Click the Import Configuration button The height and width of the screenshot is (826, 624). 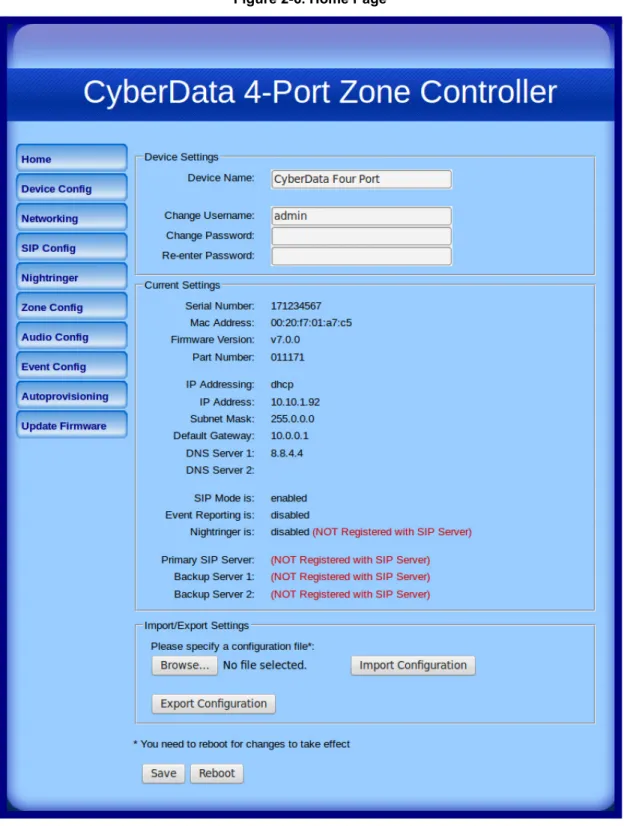[413, 665]
